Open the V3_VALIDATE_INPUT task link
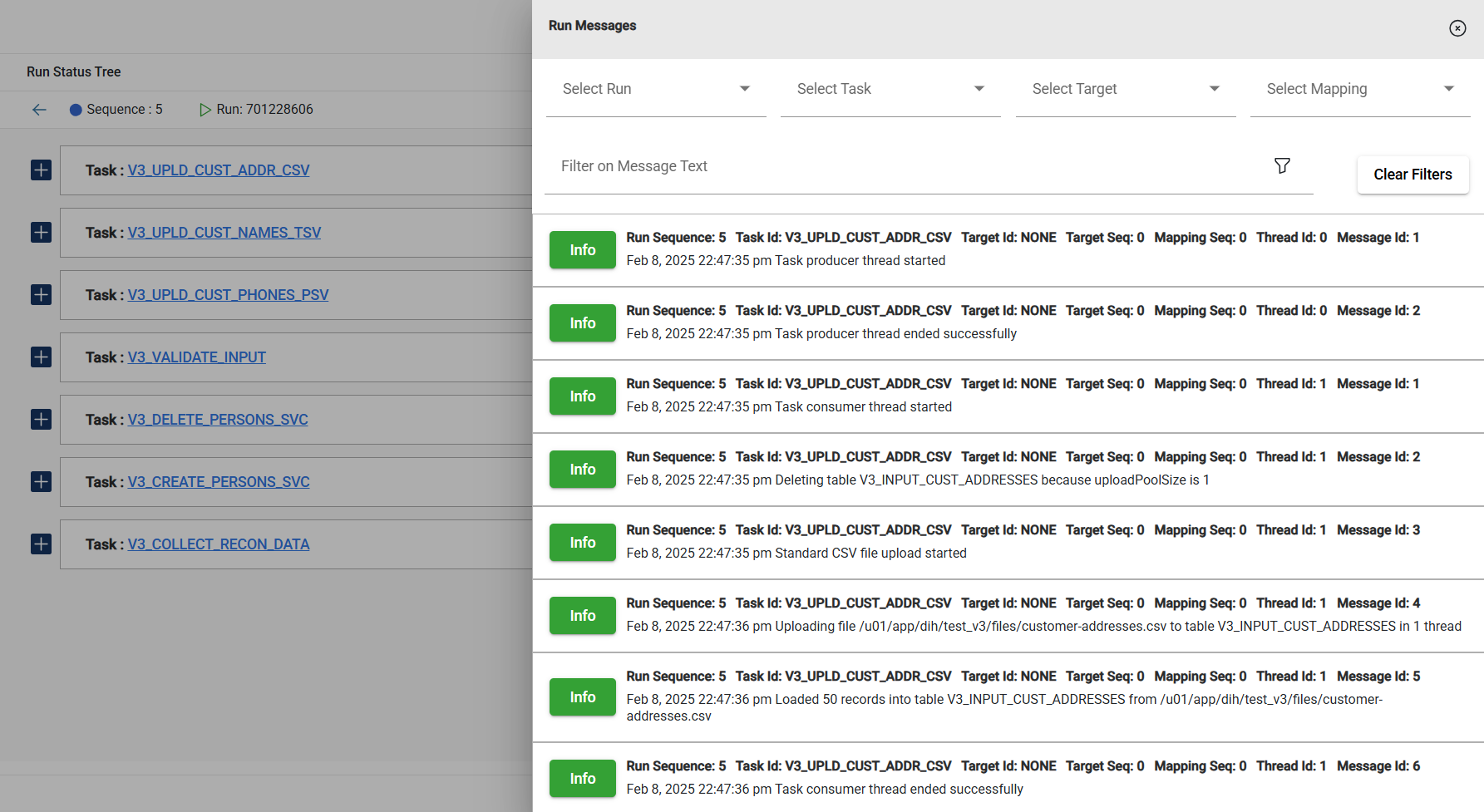Image resolution: width=1484 pixels, height=812 pixels. (196, 357)
